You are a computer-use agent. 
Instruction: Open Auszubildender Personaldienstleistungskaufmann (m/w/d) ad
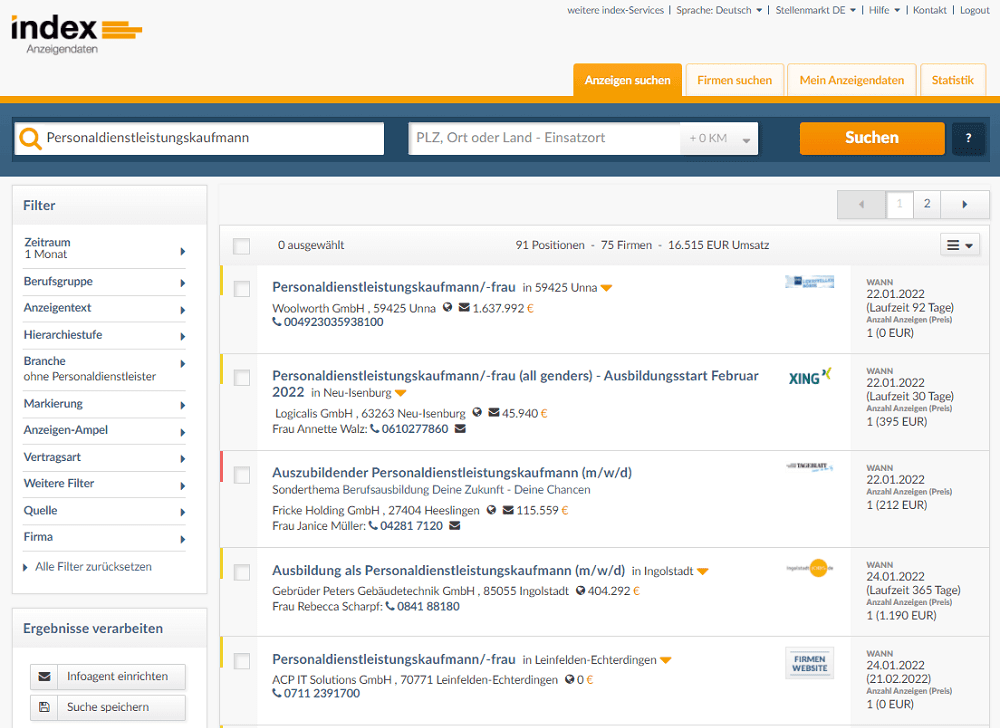452,473
